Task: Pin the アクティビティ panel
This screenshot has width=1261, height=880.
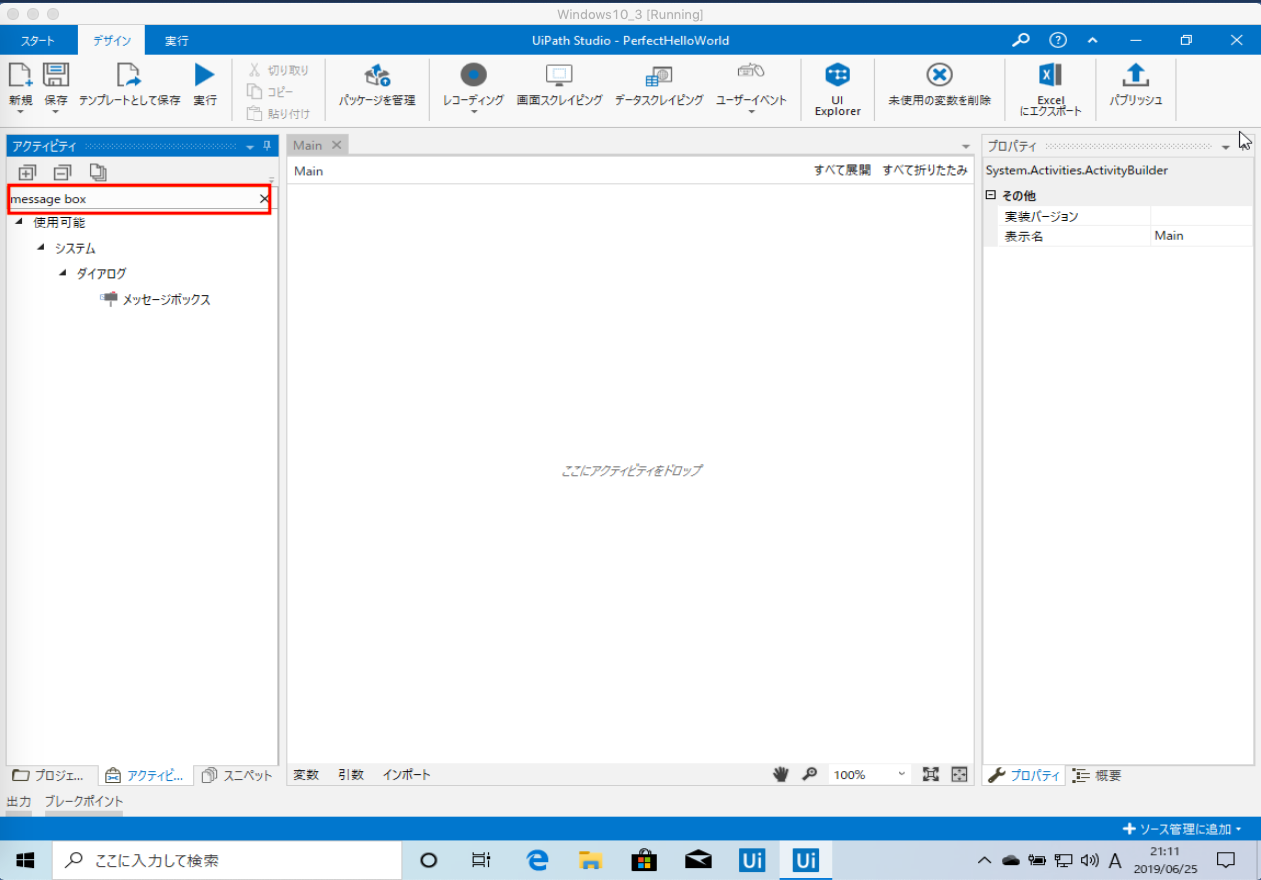Action: point(267,146)
